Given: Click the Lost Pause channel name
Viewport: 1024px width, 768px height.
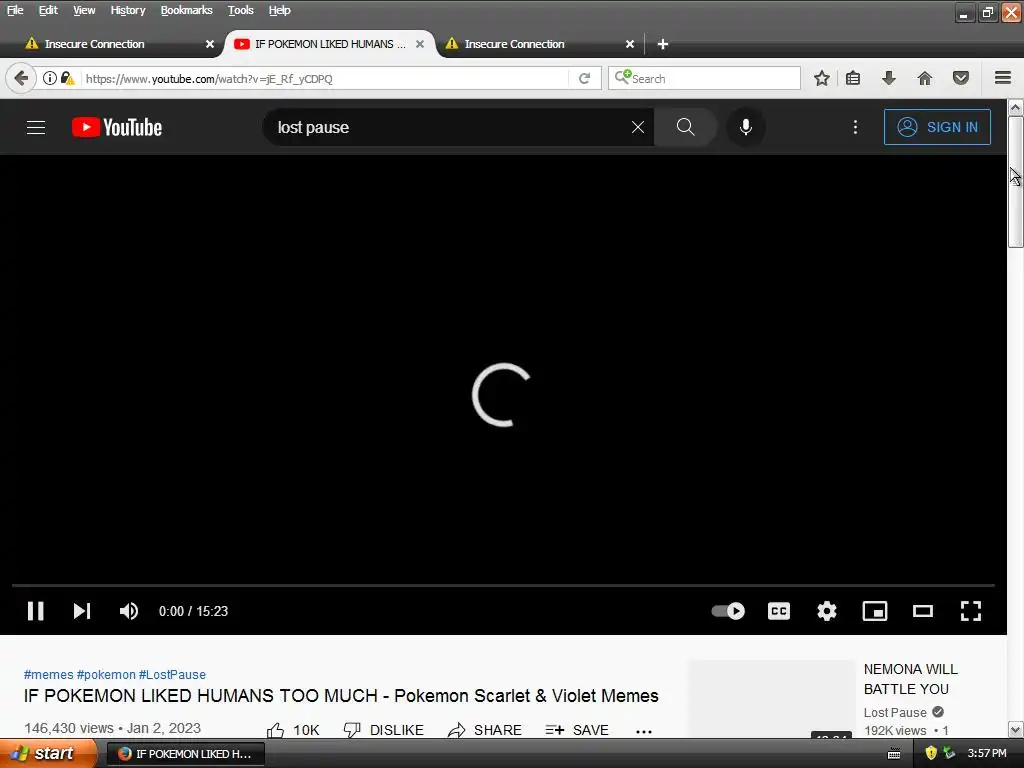Looking at the screenshot, I should click(895, 712).
